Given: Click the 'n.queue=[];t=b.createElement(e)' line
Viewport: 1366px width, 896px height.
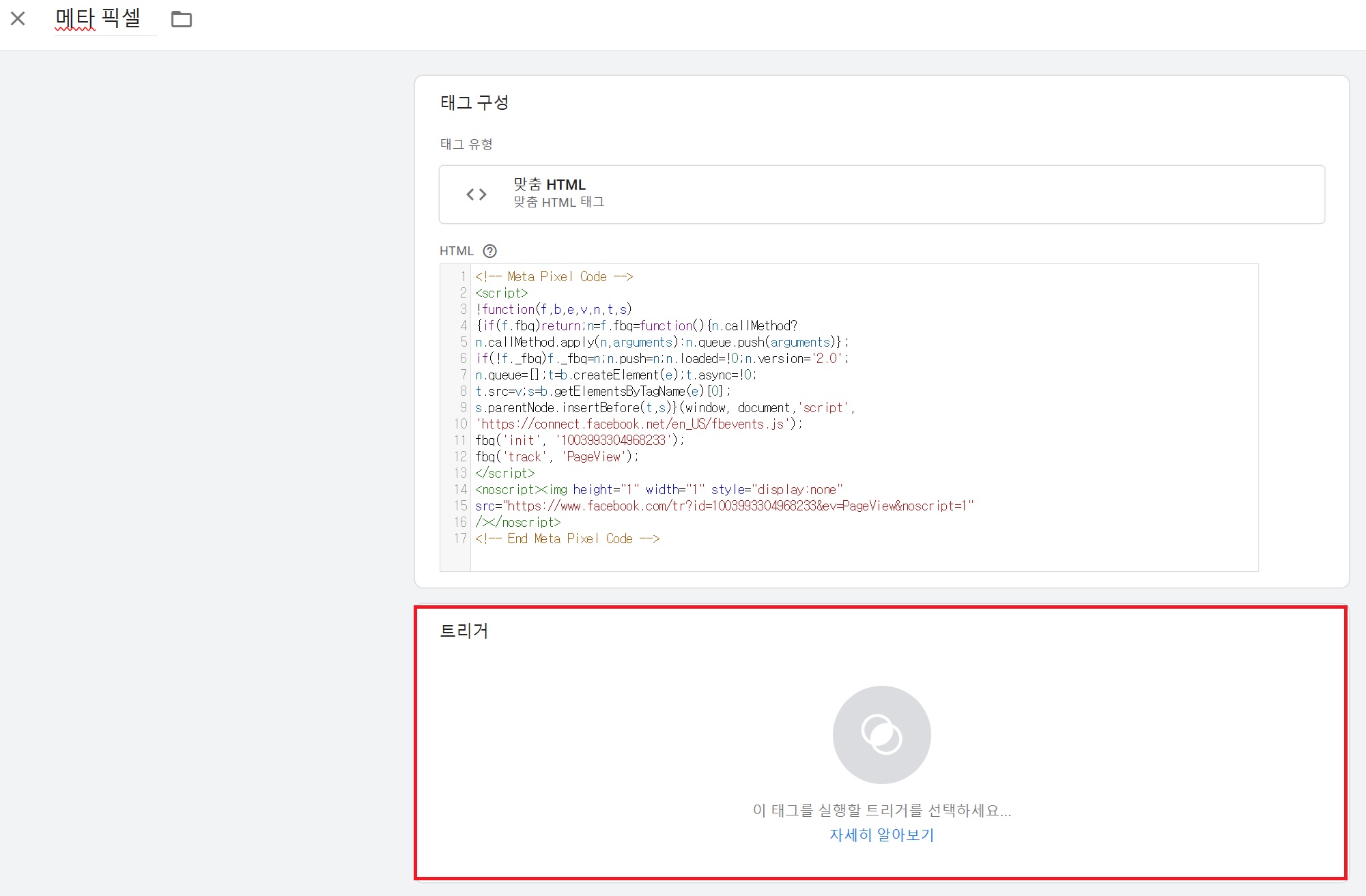Looking at the screenshot, I should point(616,375).
